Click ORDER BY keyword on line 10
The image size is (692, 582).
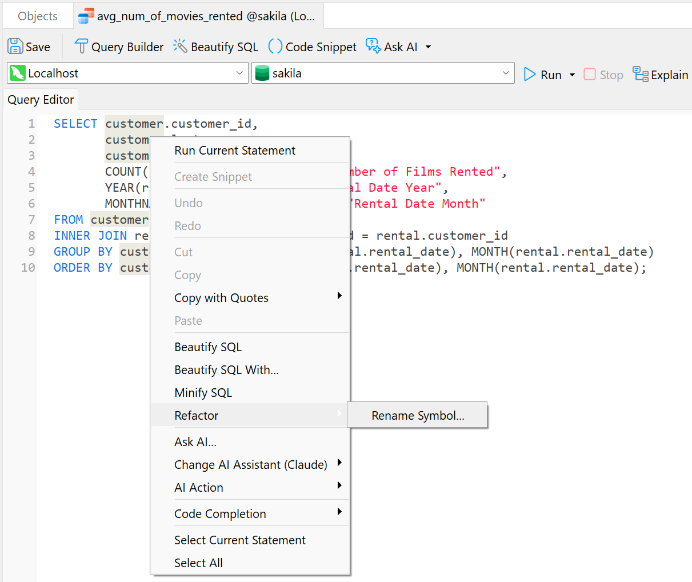tap(83, 268)
